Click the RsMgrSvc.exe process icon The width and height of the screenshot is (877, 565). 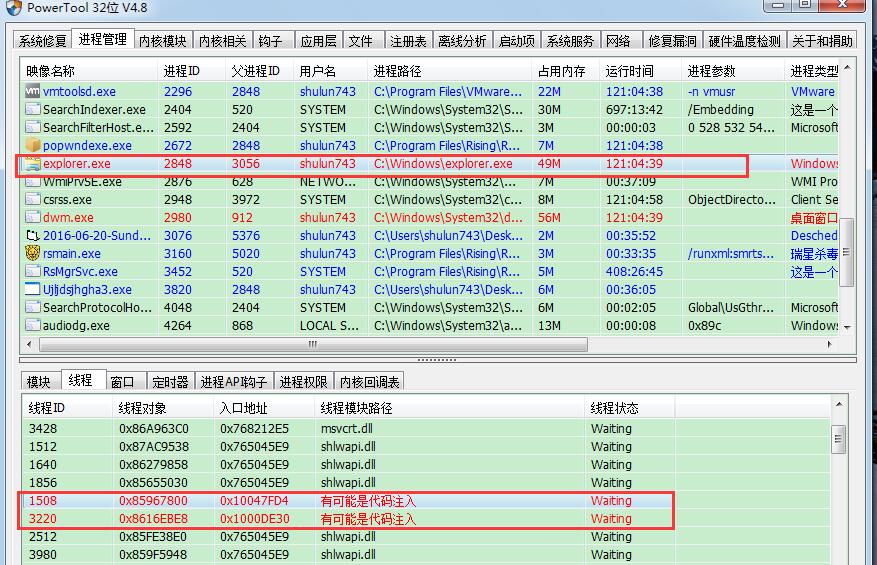32,271
